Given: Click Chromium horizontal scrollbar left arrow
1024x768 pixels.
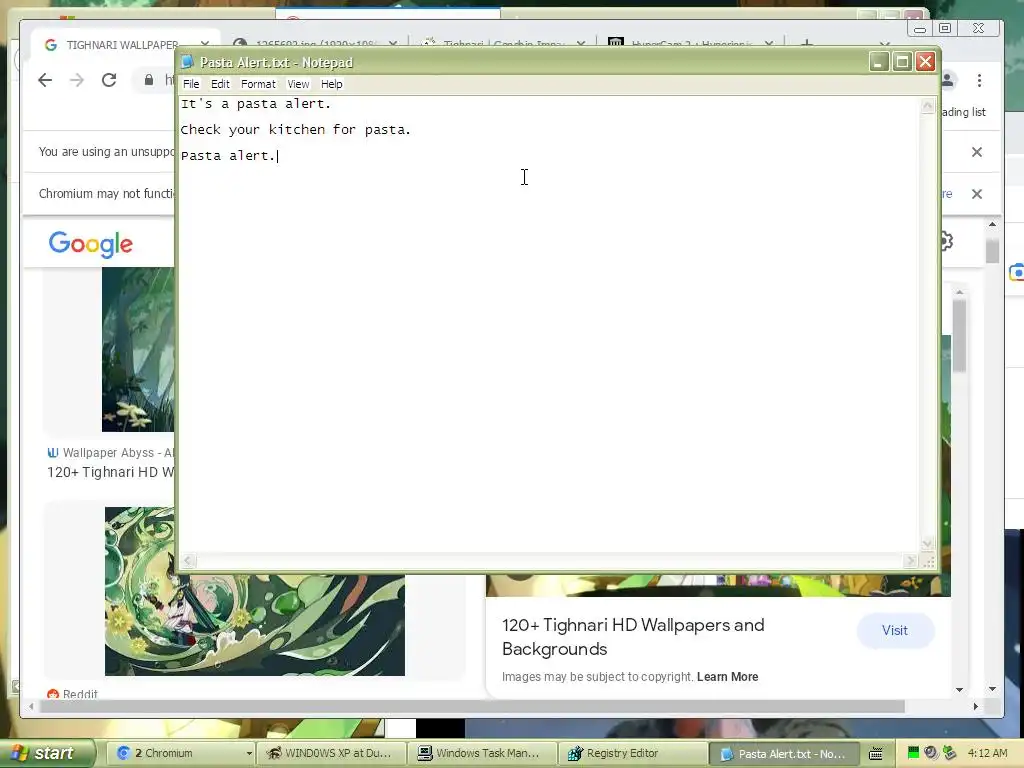Looking at the screenshot, I should [31, 706].
